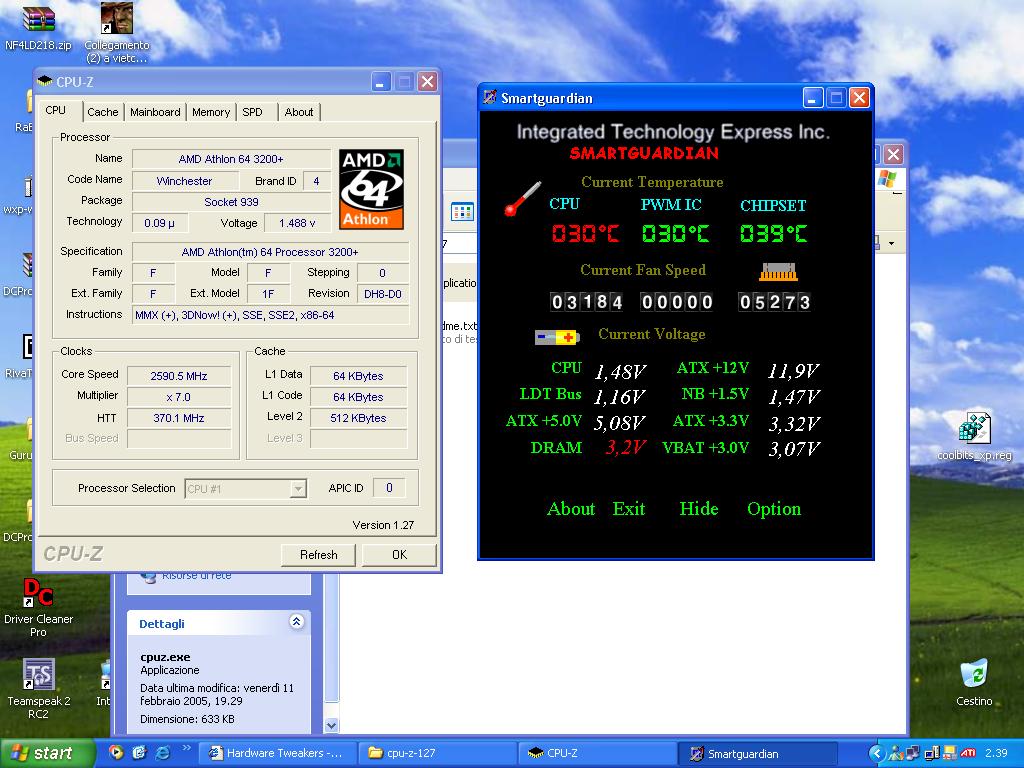
Task: Switch to the Cache tab in CPU-Z
Action: pyautogui.click(x=103, y=112)
